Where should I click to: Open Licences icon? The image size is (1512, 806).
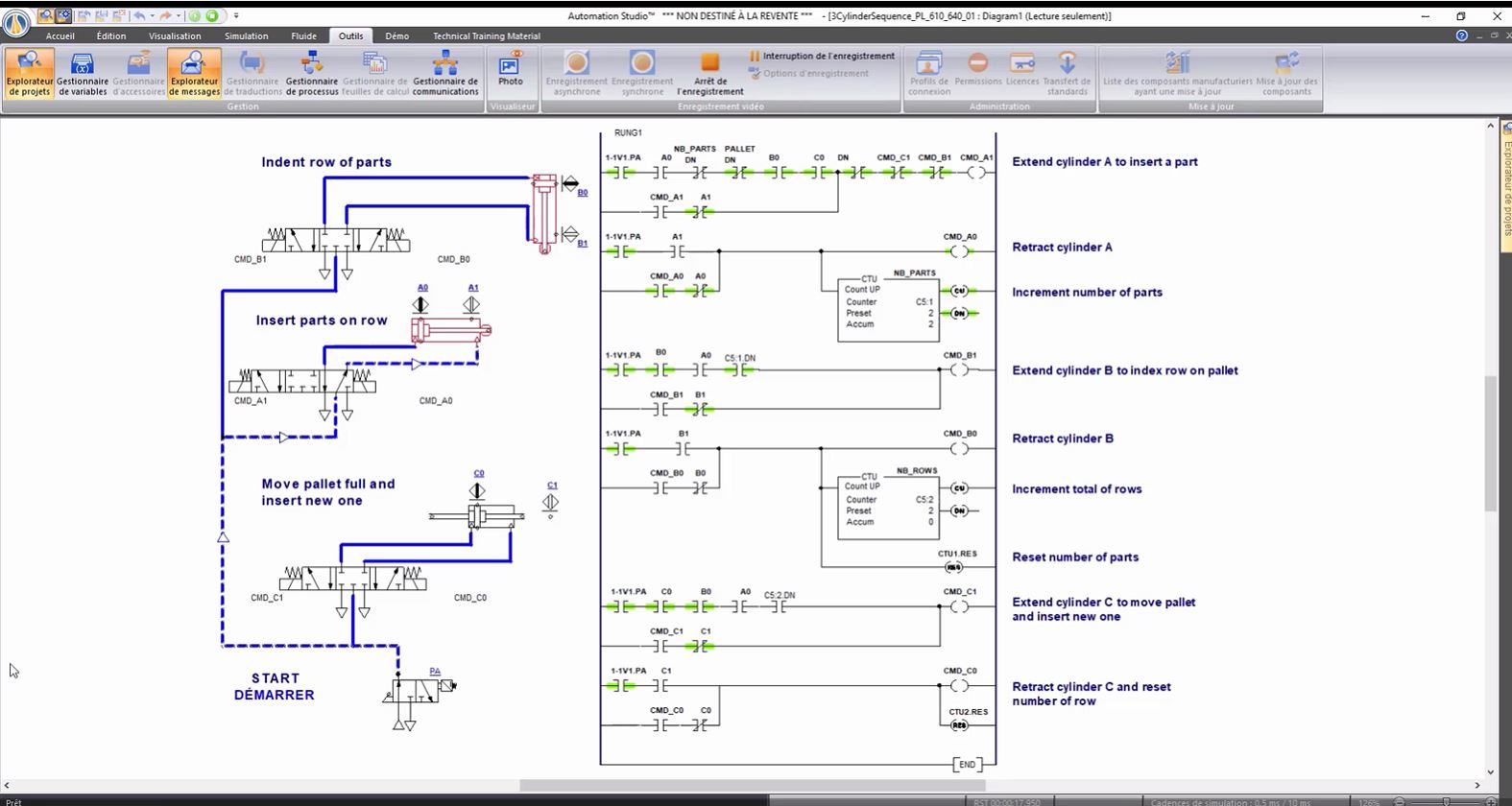(1022, 69)
